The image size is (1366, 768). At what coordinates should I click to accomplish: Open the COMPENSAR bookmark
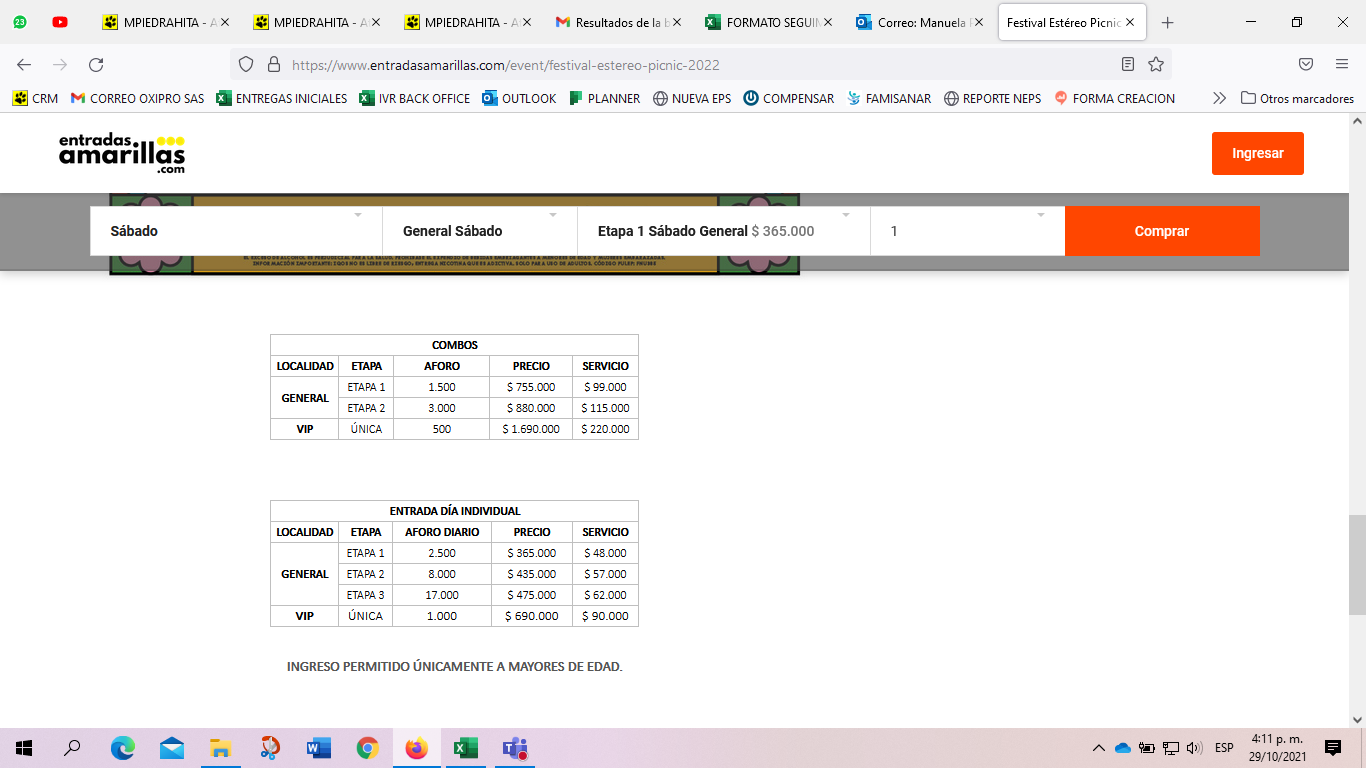[788, 98]
